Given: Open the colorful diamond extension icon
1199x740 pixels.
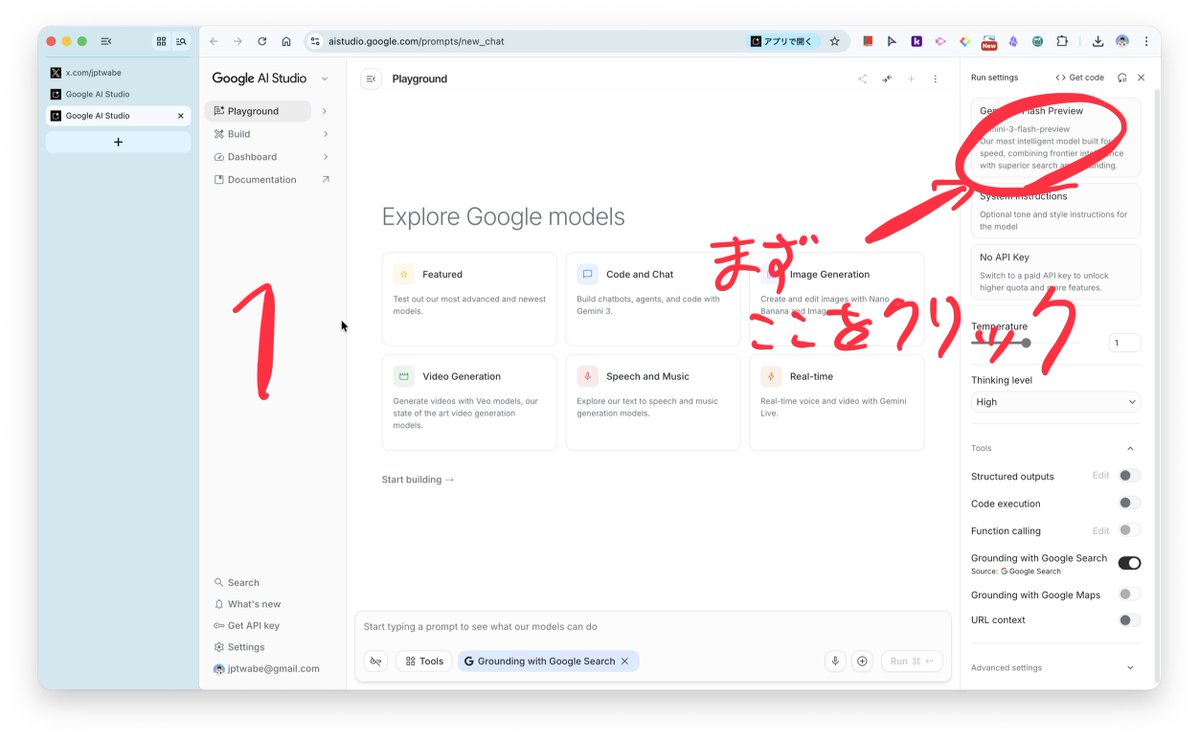Looking at the screenshot, I should click(965, 41).
